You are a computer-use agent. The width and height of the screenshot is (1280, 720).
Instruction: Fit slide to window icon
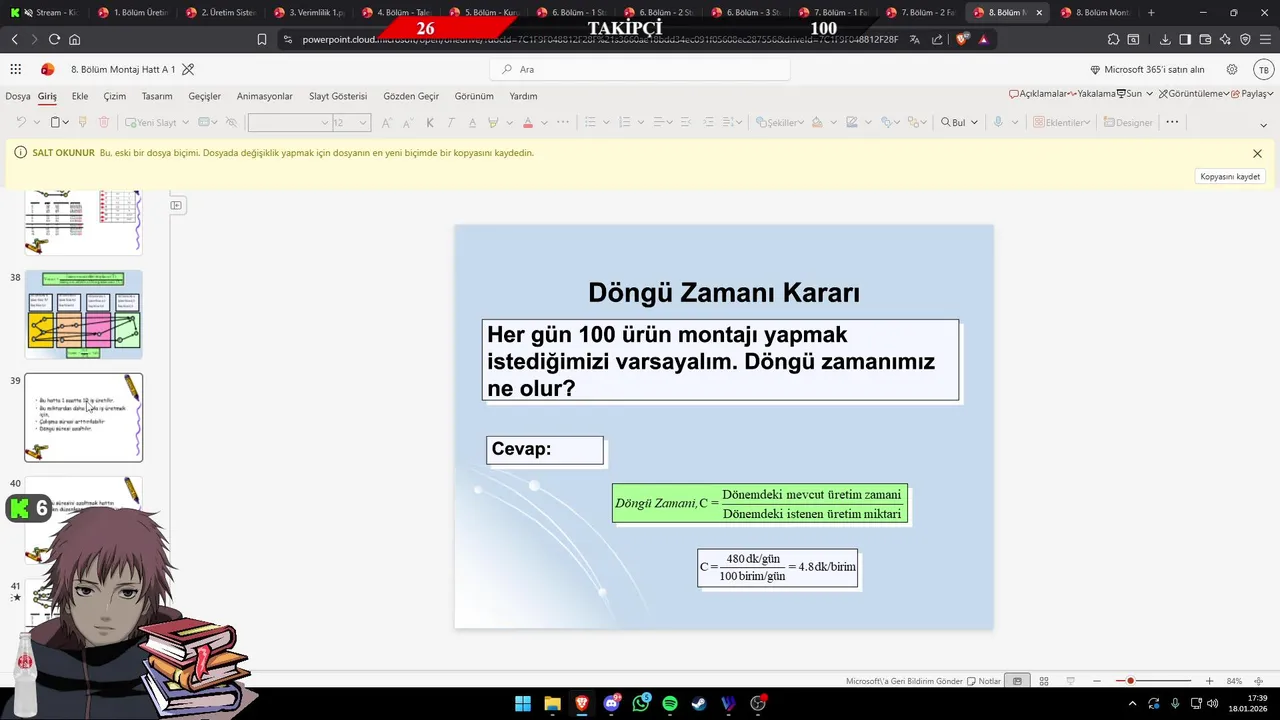[1259, 681]
